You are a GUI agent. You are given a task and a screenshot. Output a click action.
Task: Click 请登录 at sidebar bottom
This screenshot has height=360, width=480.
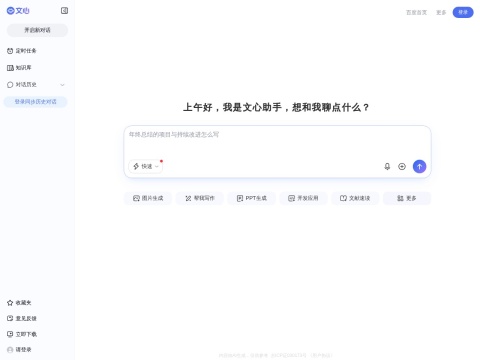(x=19, y=350)
